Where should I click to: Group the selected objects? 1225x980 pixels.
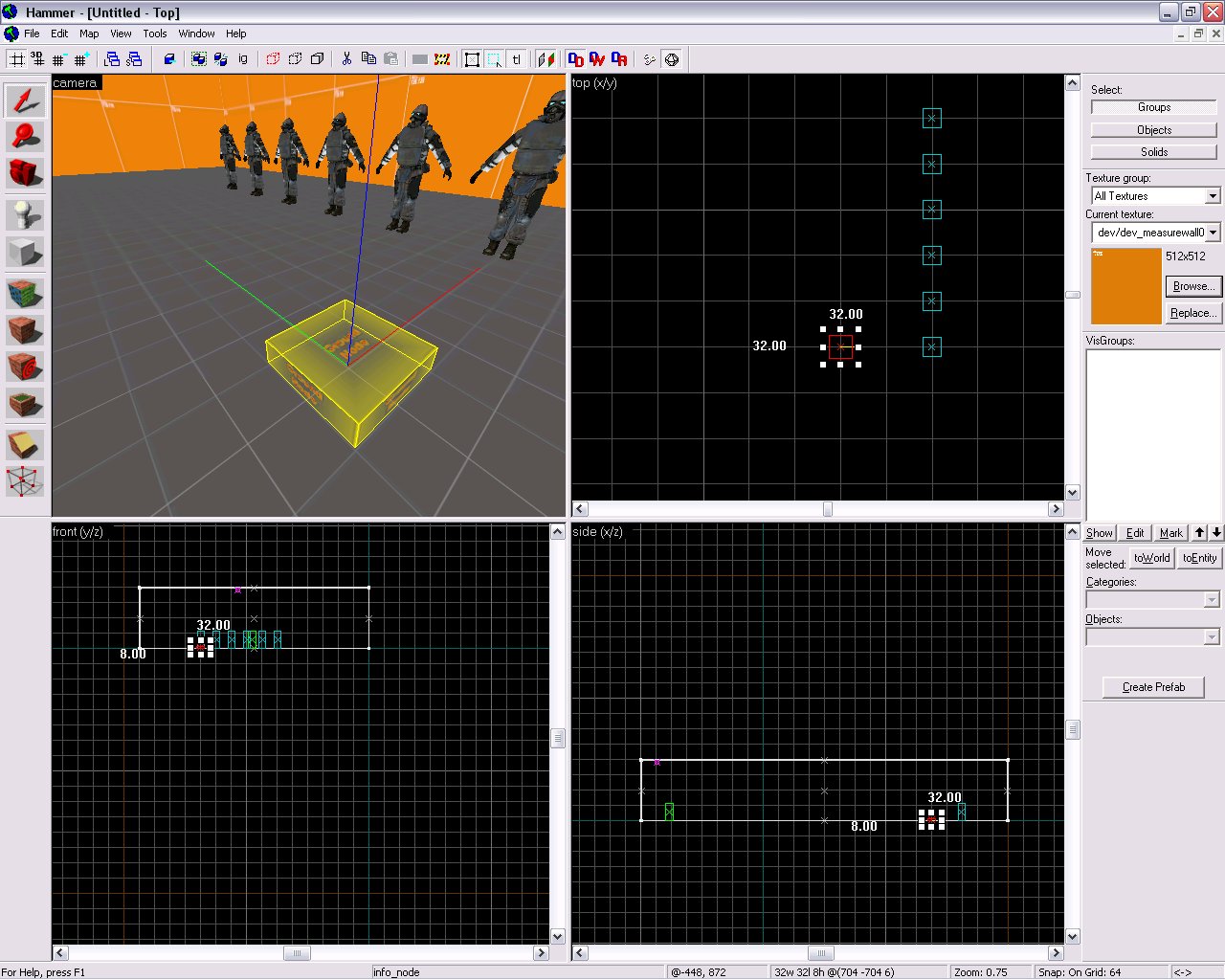coord(199,59)
